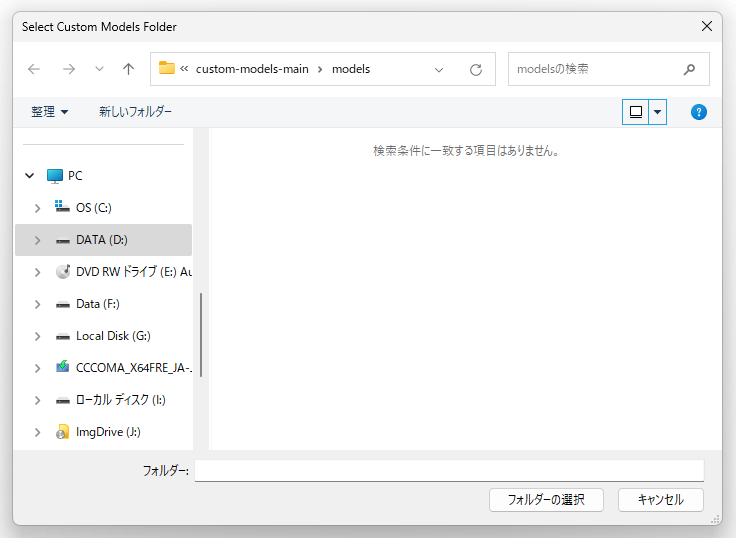Close the Select Custom Models Folder dialog

point(706,26)
